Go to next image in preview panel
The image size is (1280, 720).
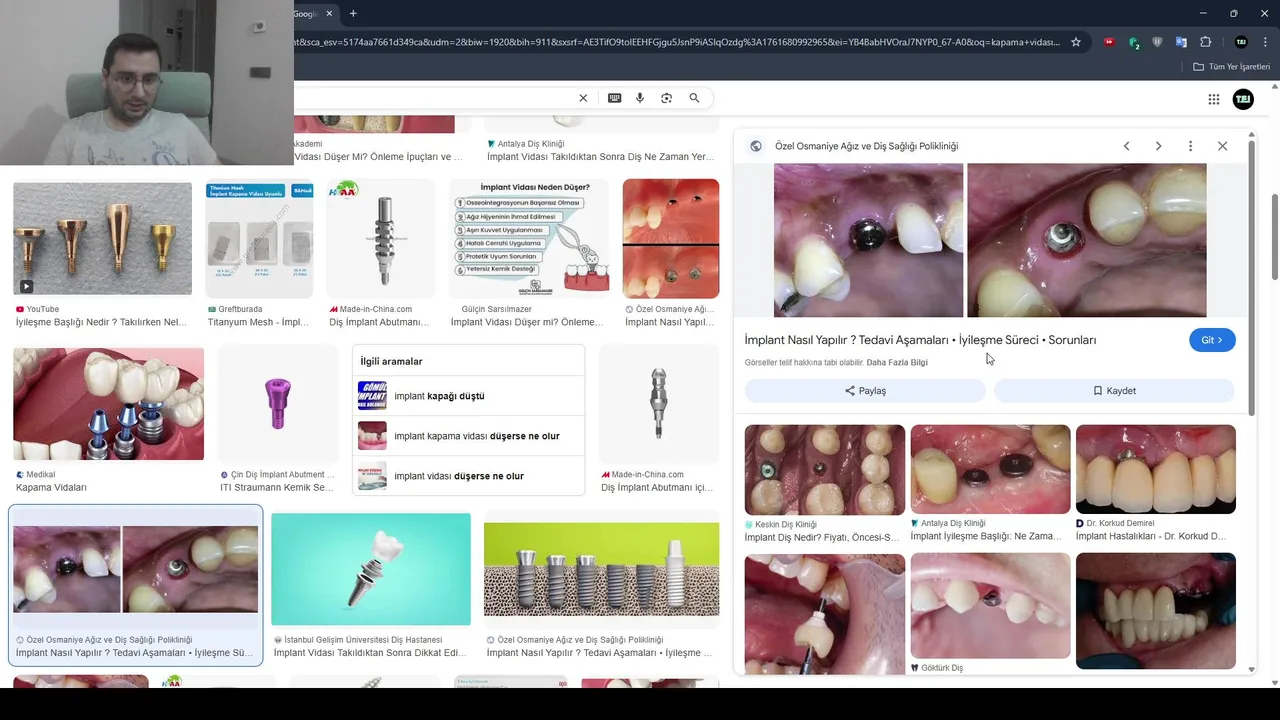pos(1158,146)
